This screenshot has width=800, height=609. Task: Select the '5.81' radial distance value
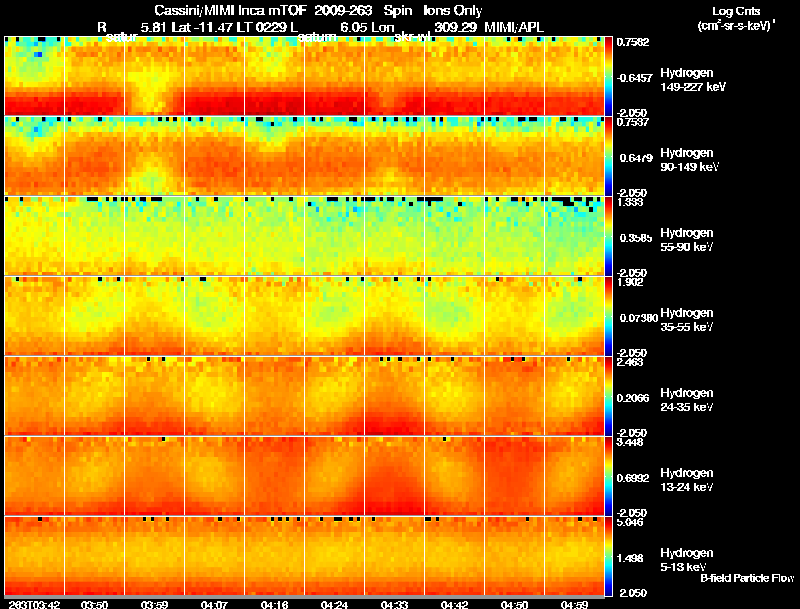tap(153, 28)
